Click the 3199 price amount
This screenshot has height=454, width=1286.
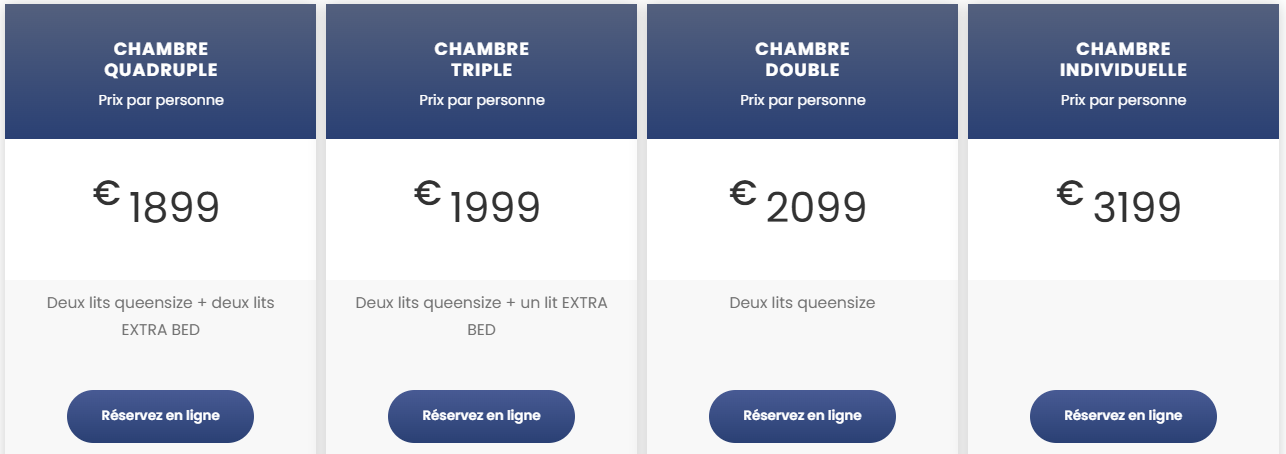coord(1137,208)
